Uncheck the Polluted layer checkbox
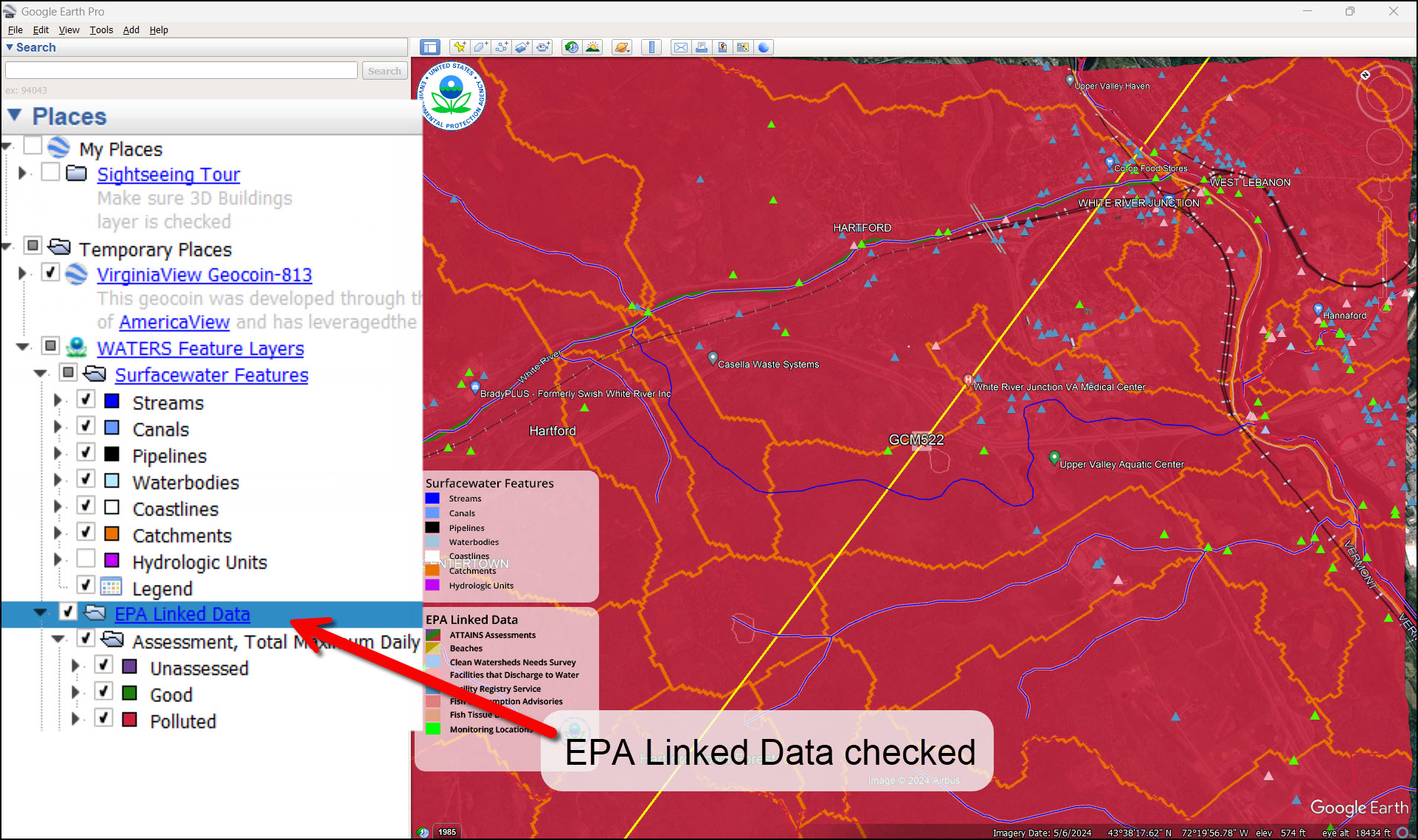Viewport: 1418px width, 840px height. (x=103, y=718)
